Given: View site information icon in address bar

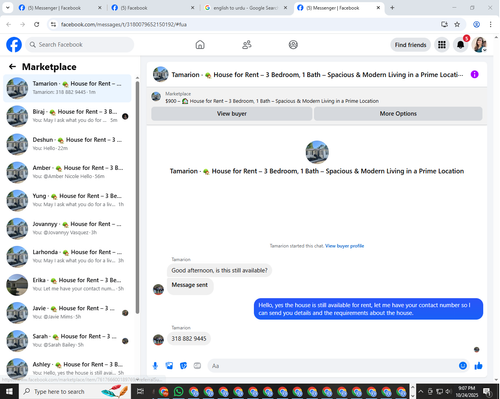Looking at the screenshot, I should 53,24.
